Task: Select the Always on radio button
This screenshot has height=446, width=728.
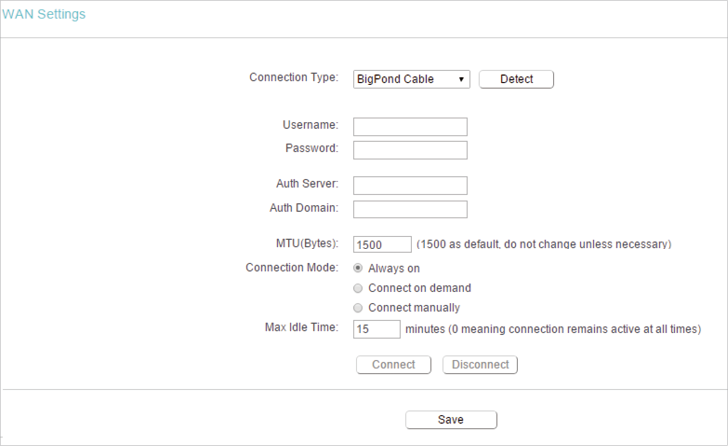Action: [358, 268]
